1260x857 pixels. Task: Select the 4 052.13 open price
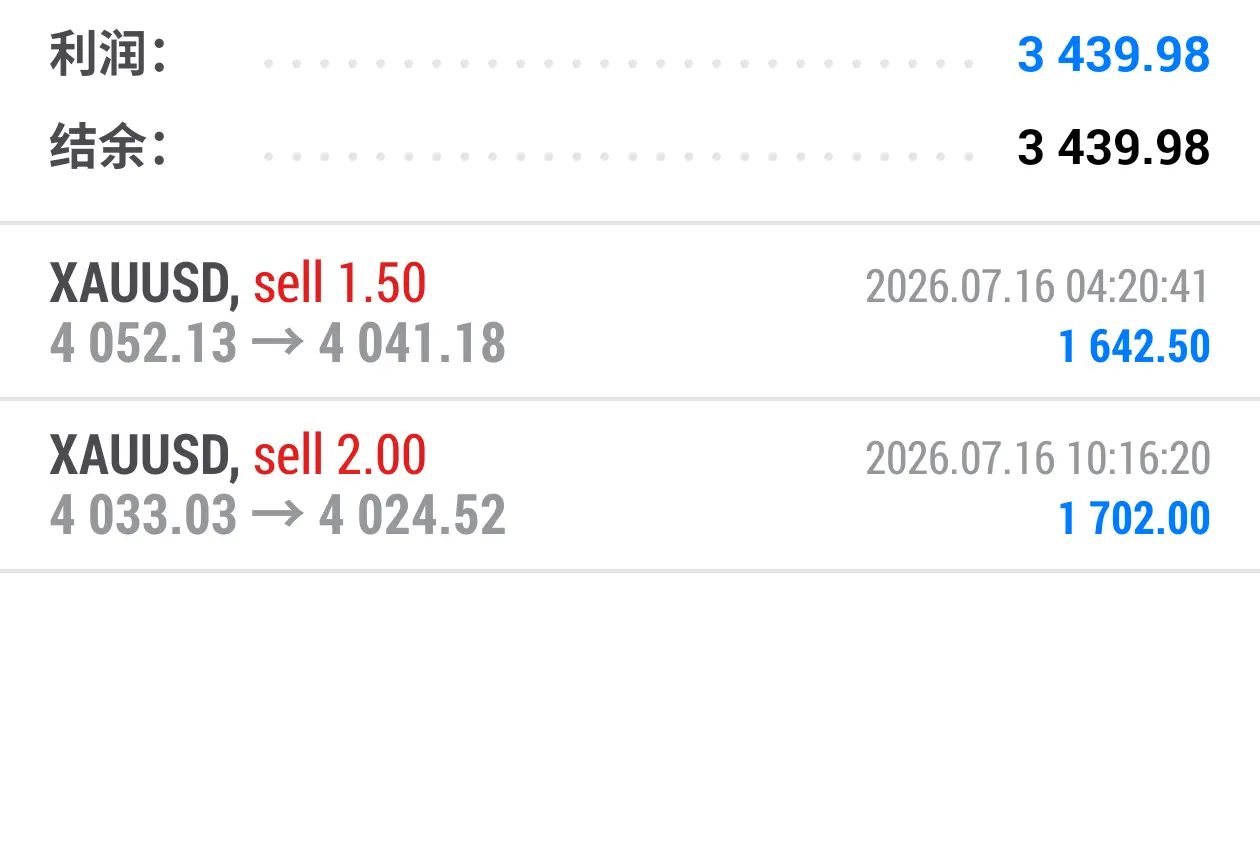(x=143, y=344)
